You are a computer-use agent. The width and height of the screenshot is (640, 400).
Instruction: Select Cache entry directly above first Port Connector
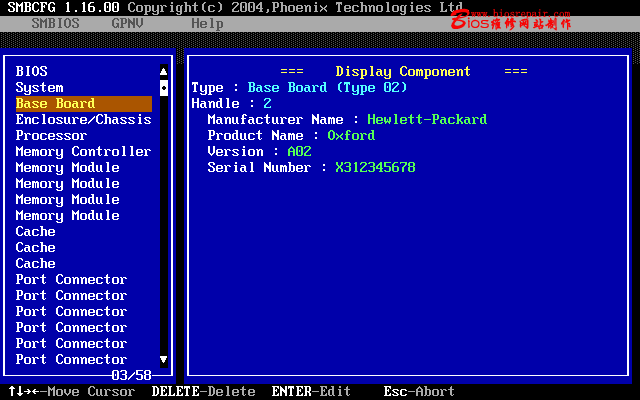pyautogui.click(x=36, y=264)
